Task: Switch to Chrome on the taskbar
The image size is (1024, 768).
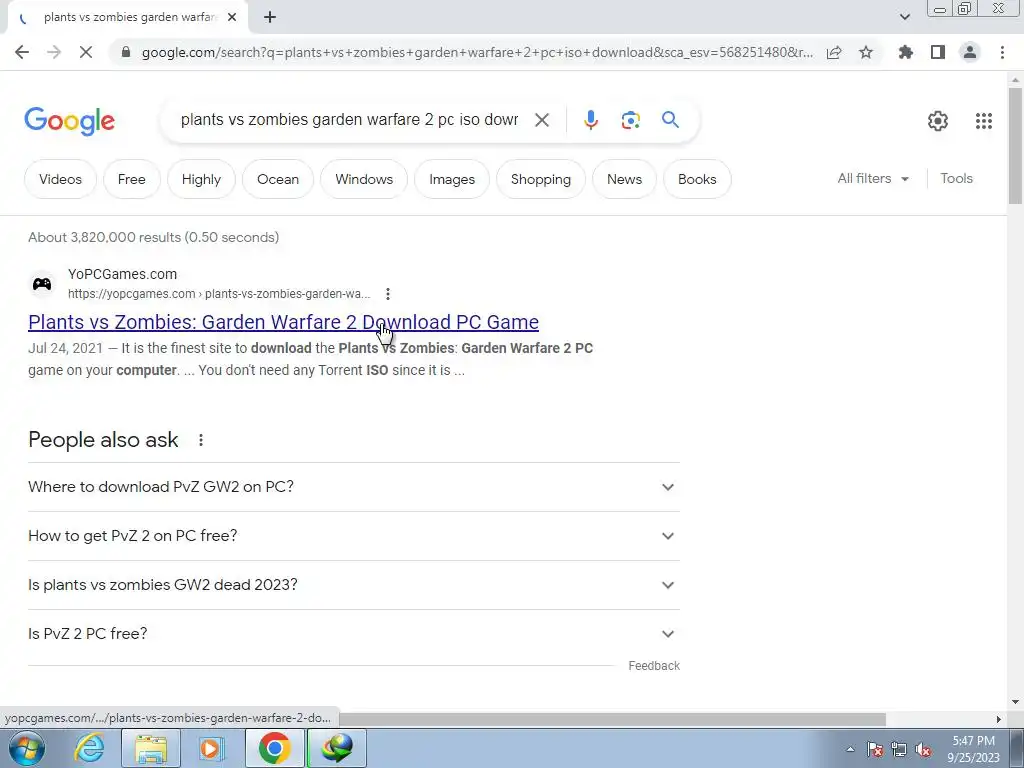Action: [x=274, y=748]
